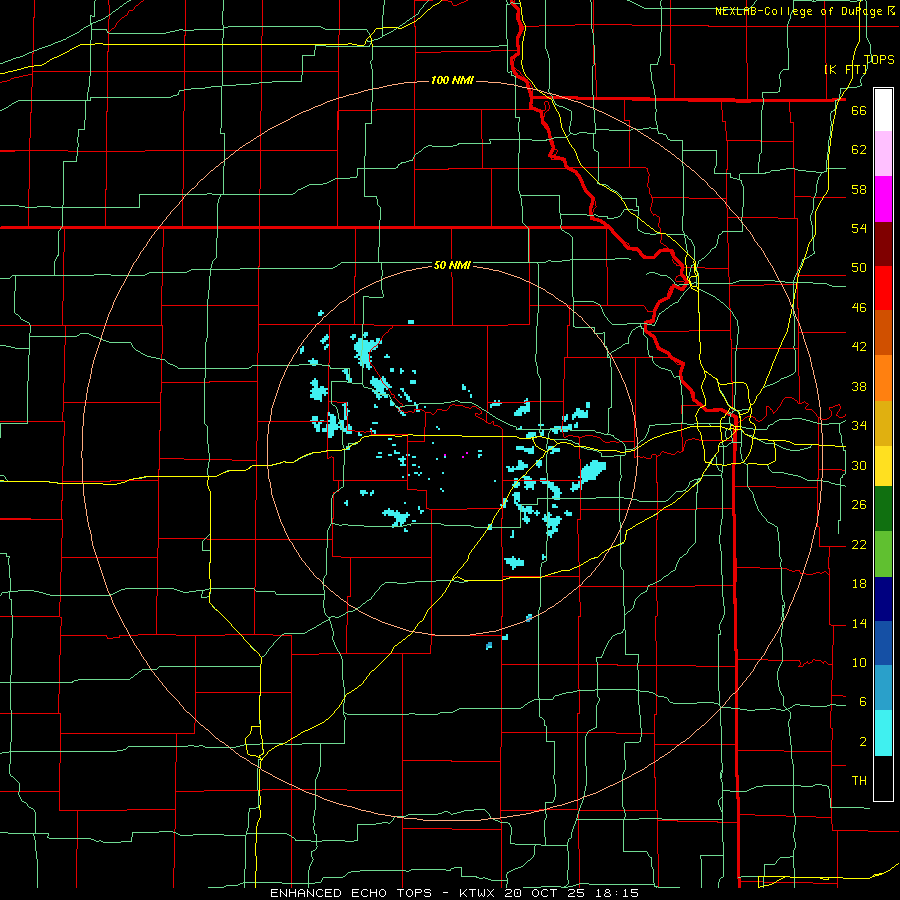
Task: Click the gold legend swatch
Action: pyautogui.click(x=883, y=423)
